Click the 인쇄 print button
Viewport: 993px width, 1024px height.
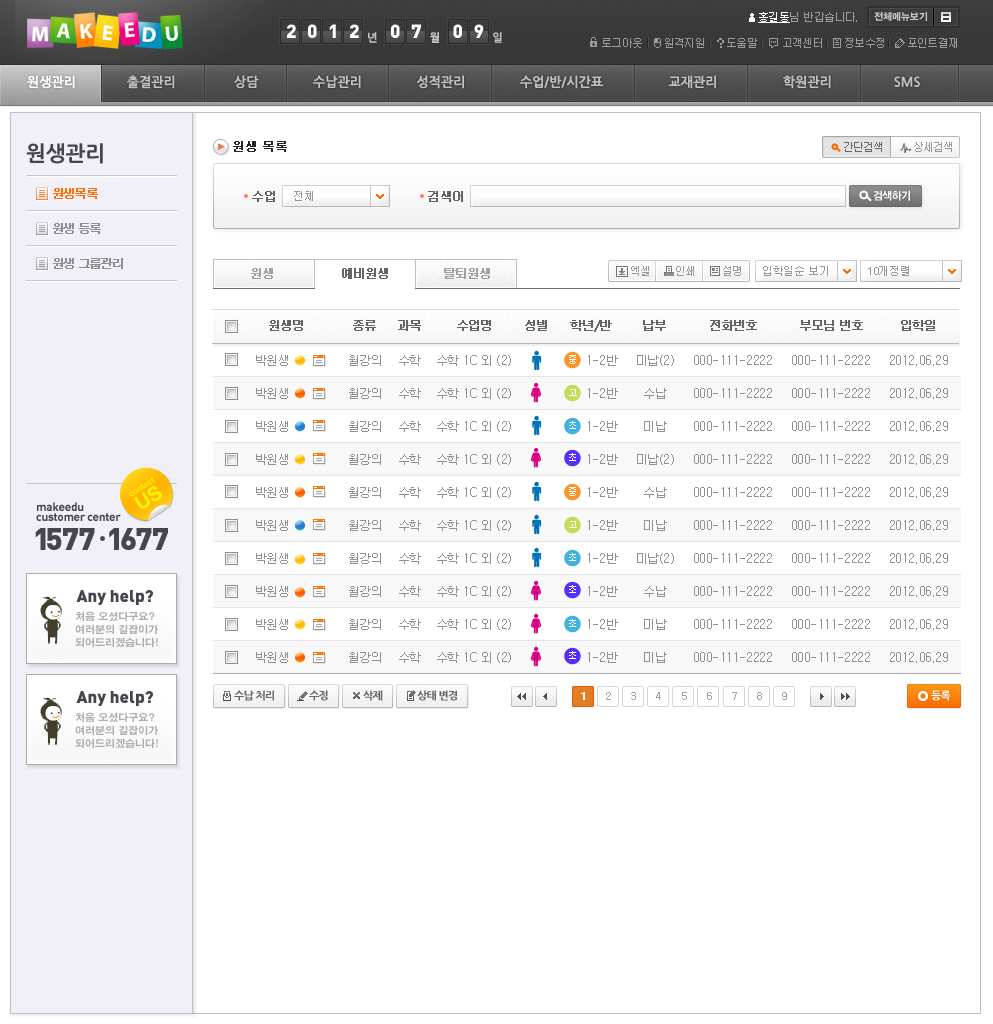[x=678, y=271]
